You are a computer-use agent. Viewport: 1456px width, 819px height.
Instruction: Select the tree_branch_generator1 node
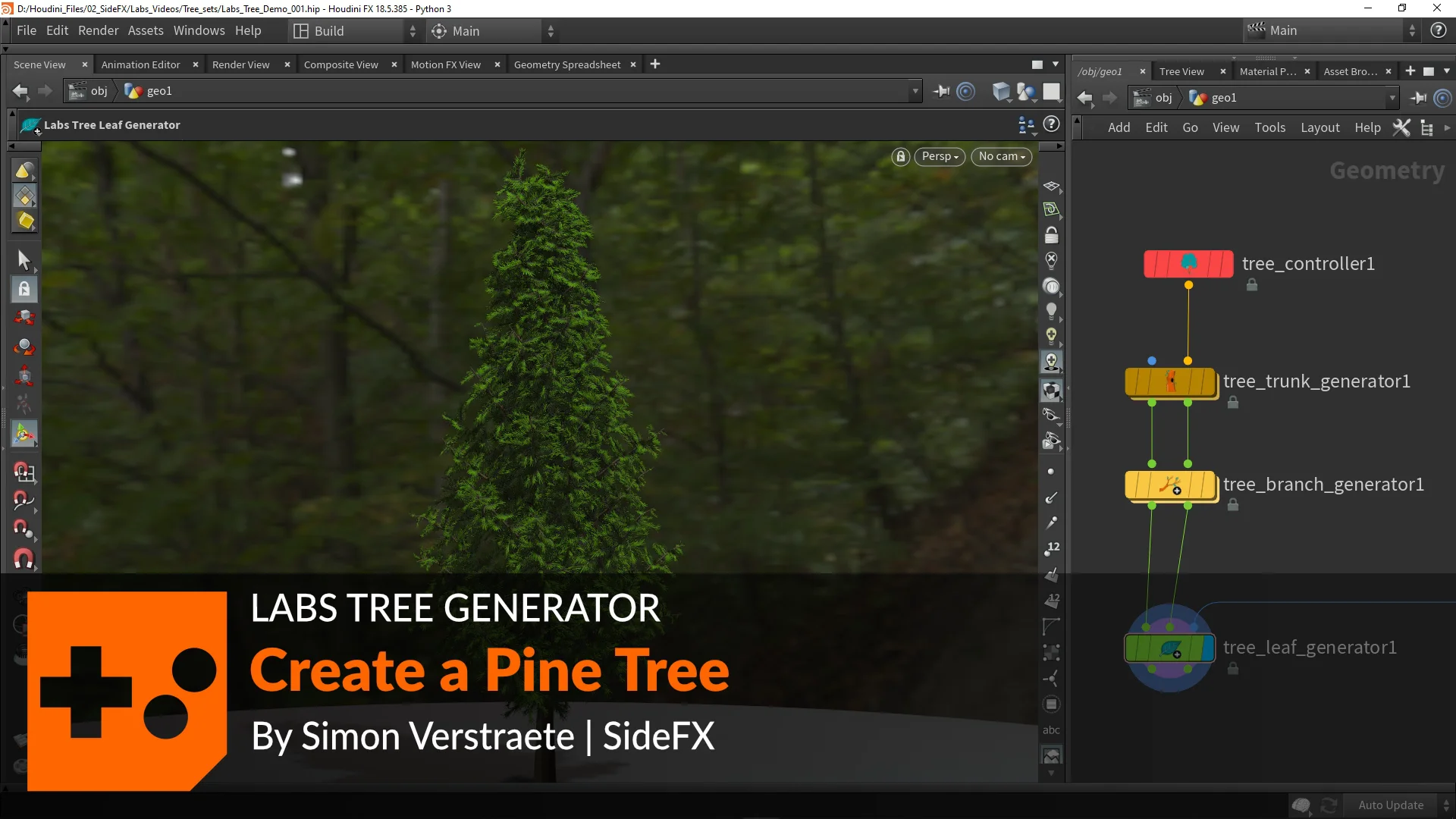(x=1170, y=485)
